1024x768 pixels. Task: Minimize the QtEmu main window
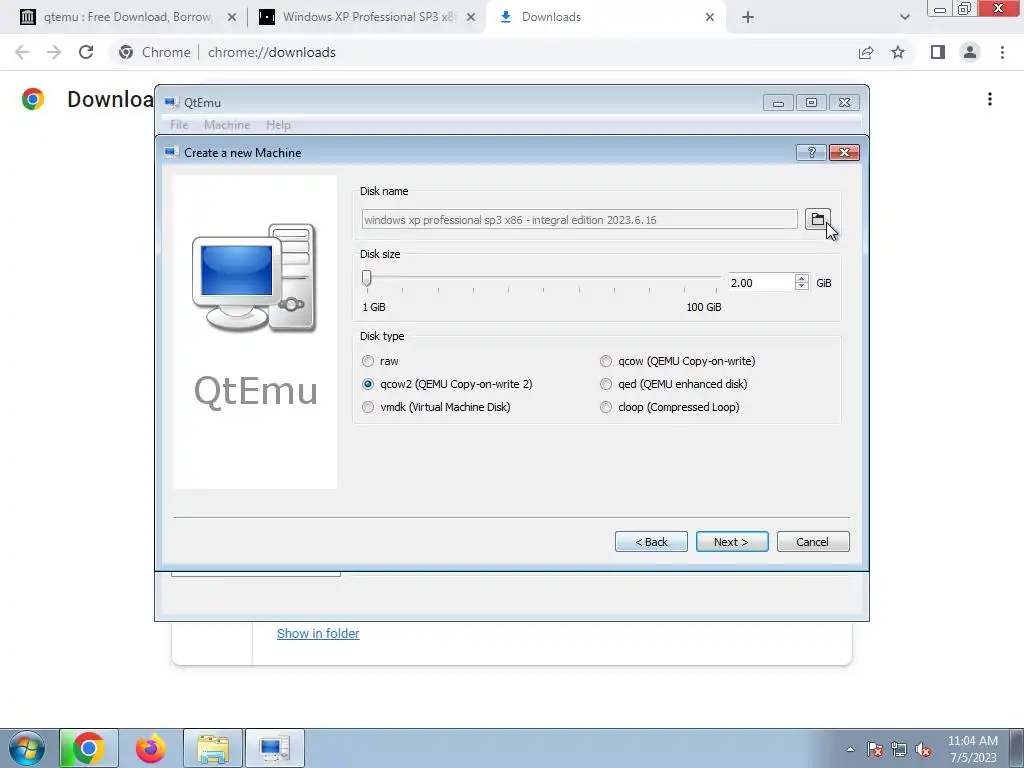778,103
